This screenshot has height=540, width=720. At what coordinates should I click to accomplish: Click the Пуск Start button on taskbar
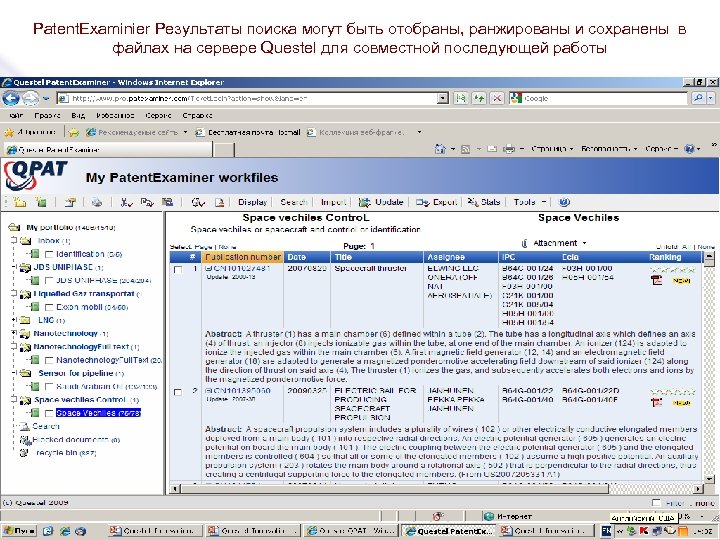pyautogui.click(x=19, y=531)
